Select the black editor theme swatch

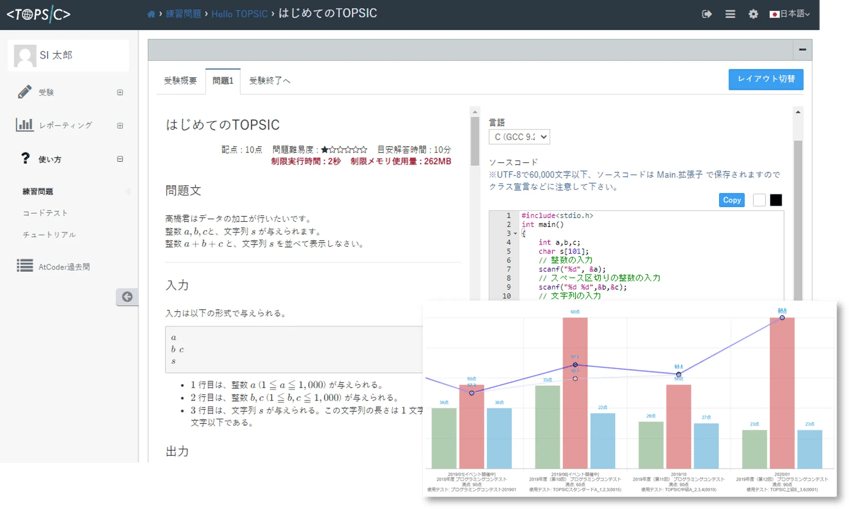click(776, 200)
